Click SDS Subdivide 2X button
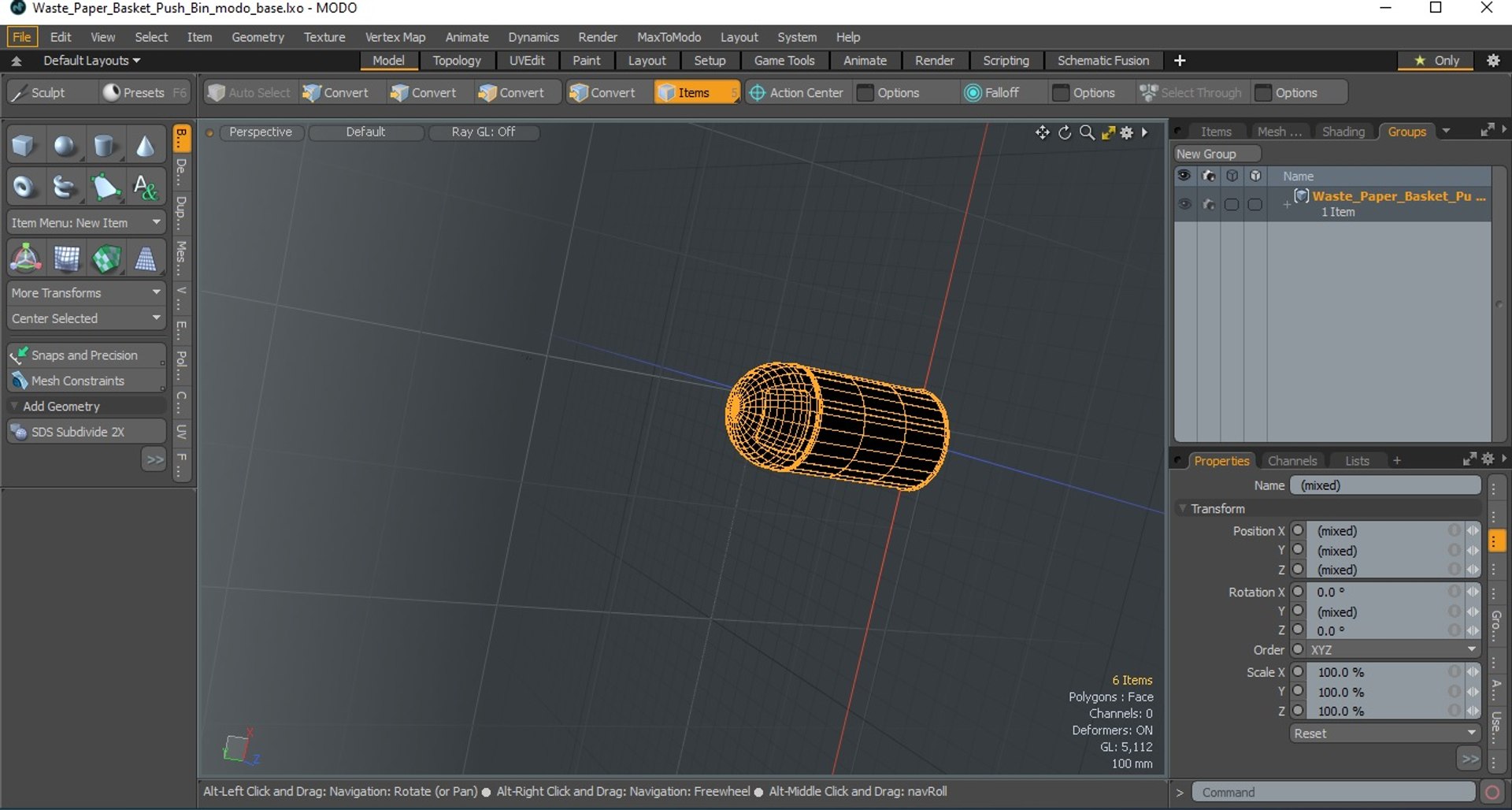 pyautogui.click(x=86, y=432)
